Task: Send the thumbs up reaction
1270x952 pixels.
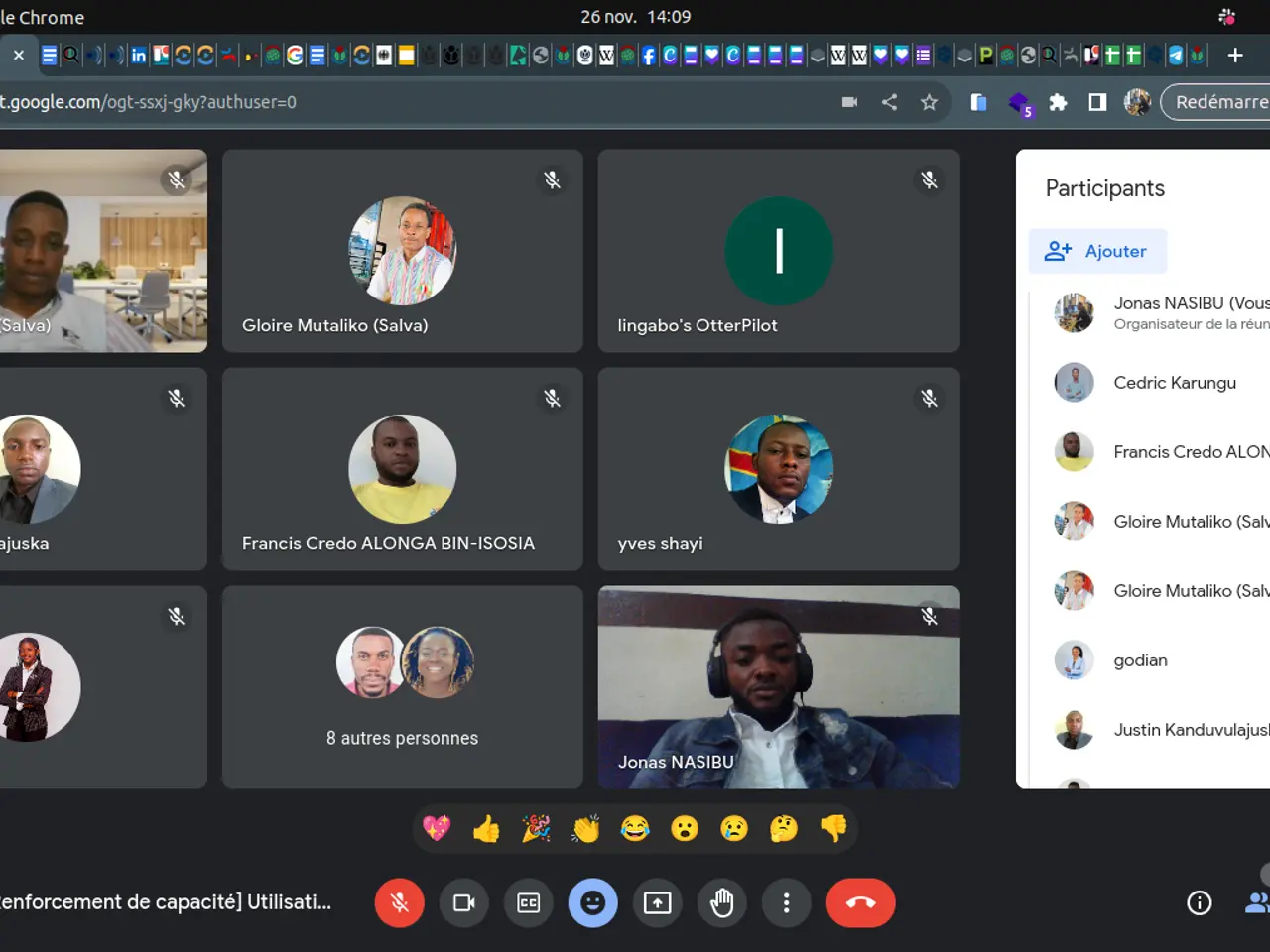Action: coord(486,828)
